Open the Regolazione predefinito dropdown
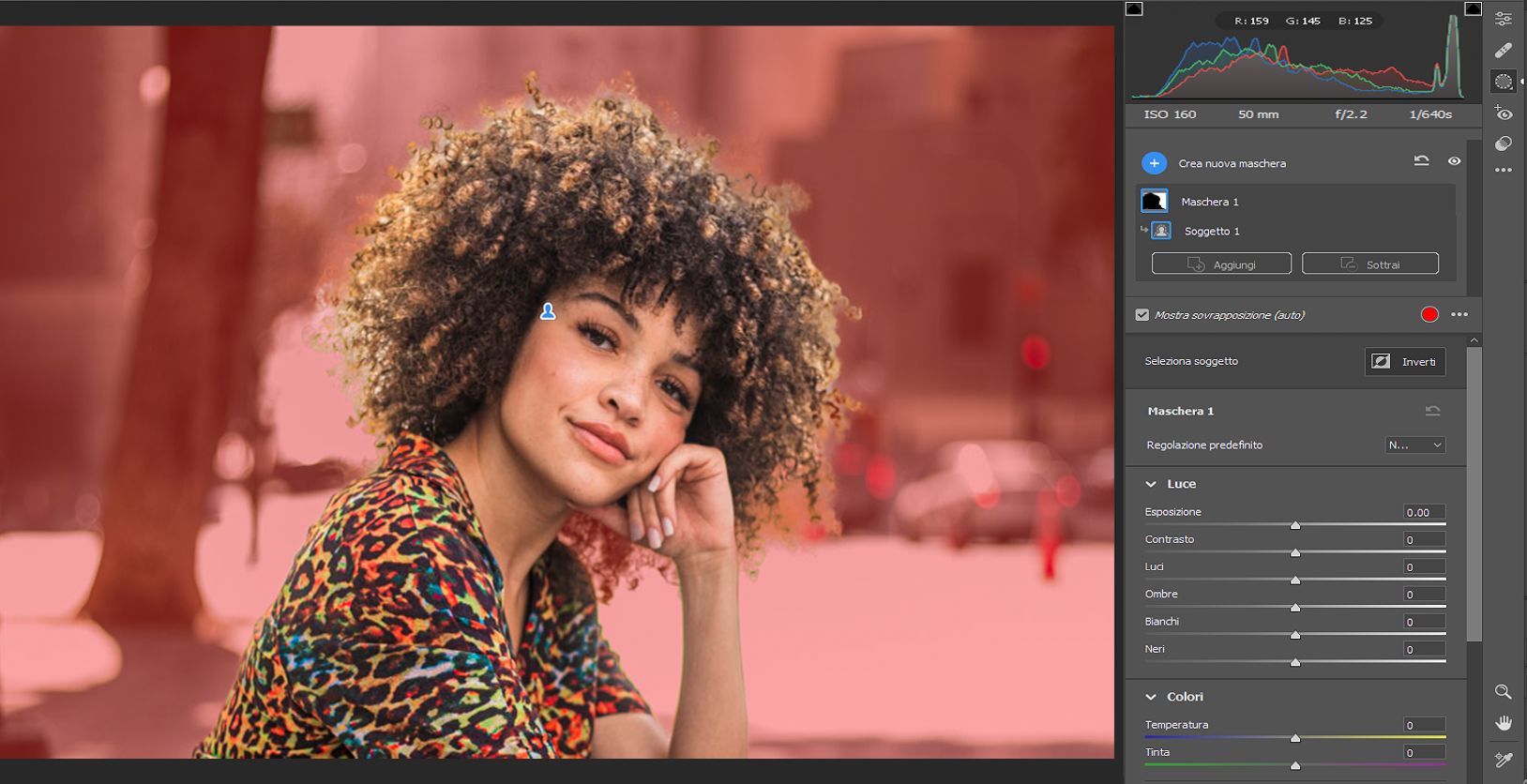The width and height of the screenshot is (1527, 784). (x=1414, y=445)
